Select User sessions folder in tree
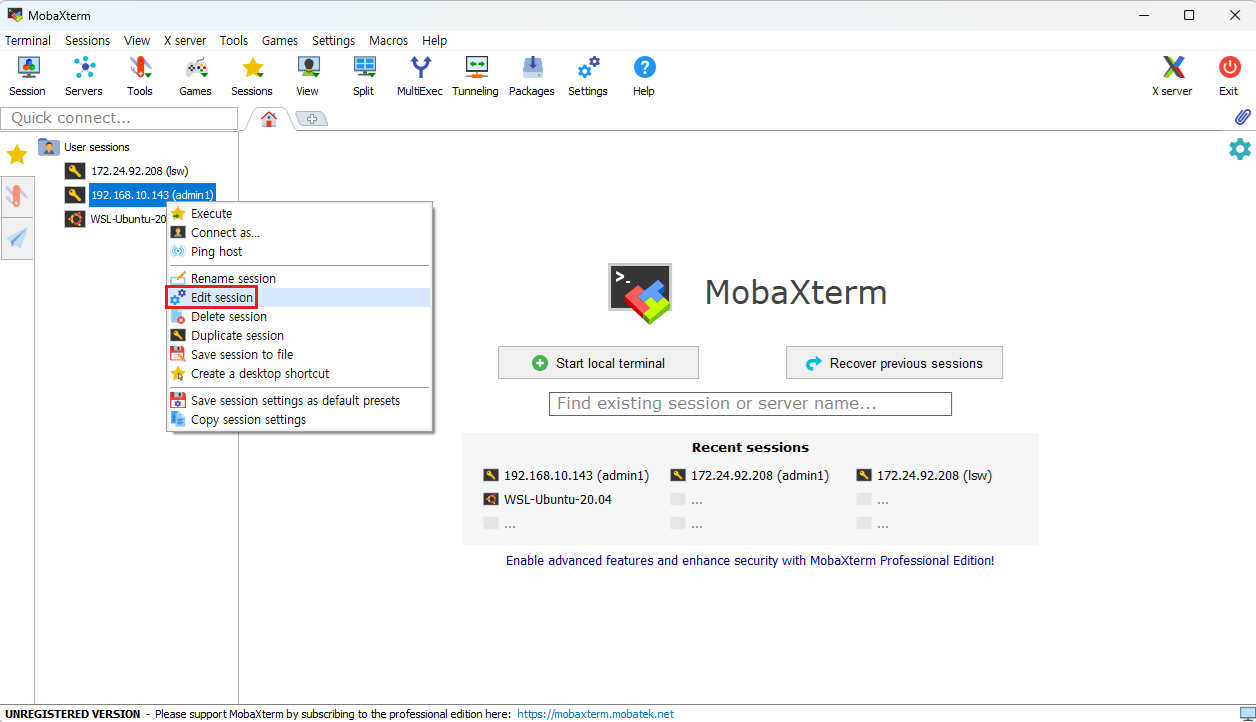Viewport: 1256px width, 722px height. click(85, 147)
